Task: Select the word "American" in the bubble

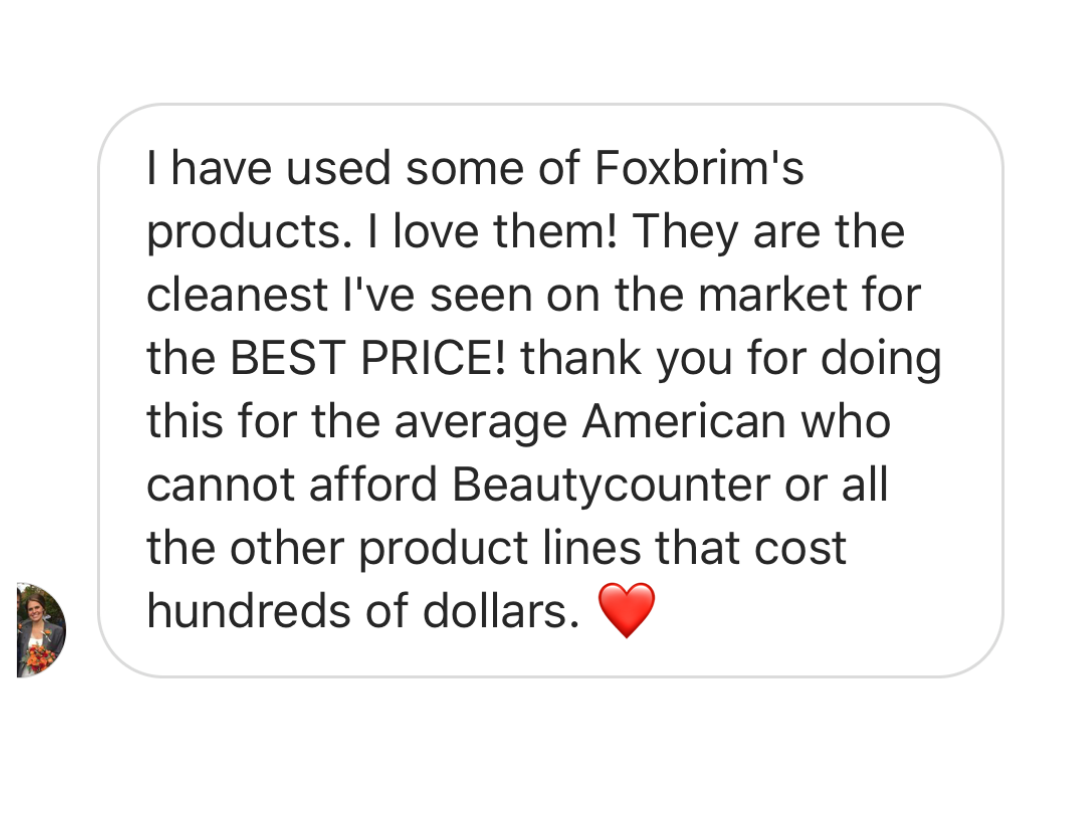Action: point(684,421)
